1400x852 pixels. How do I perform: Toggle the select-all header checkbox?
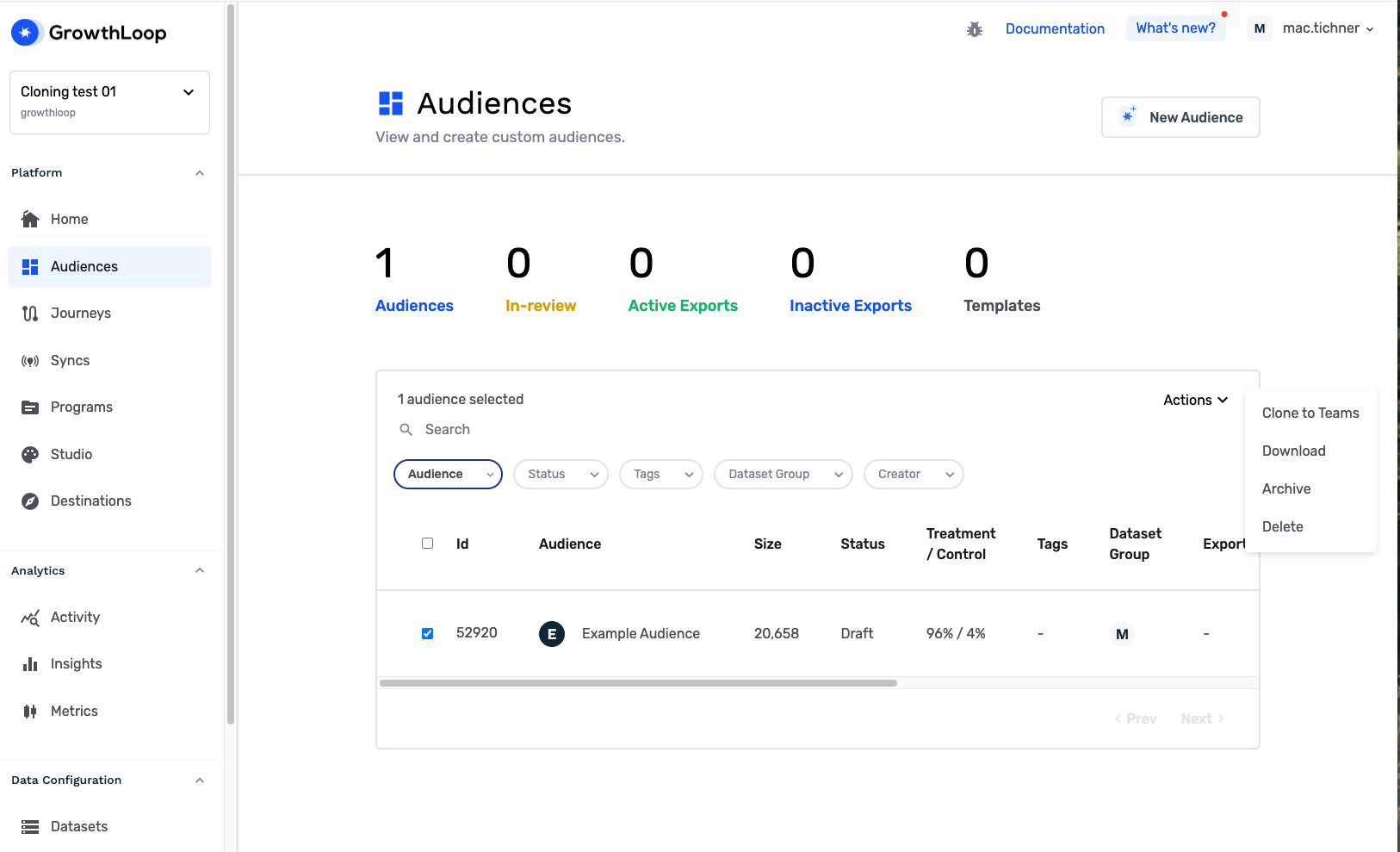point(427,544)
